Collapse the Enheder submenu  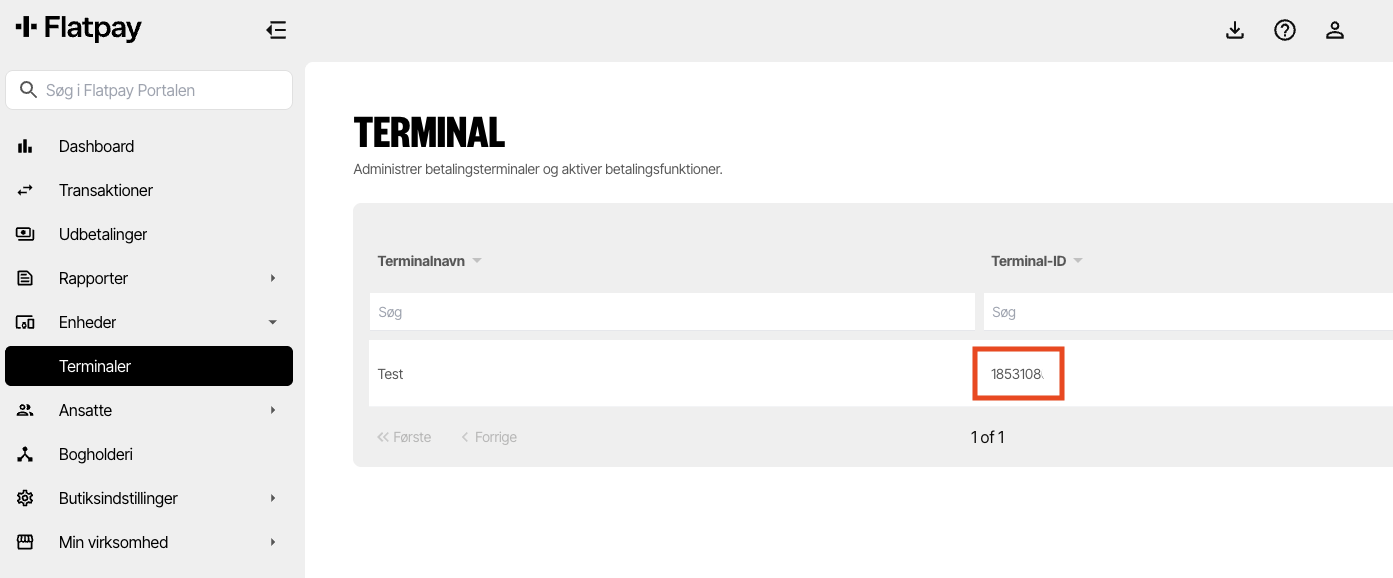coord(271,322)
